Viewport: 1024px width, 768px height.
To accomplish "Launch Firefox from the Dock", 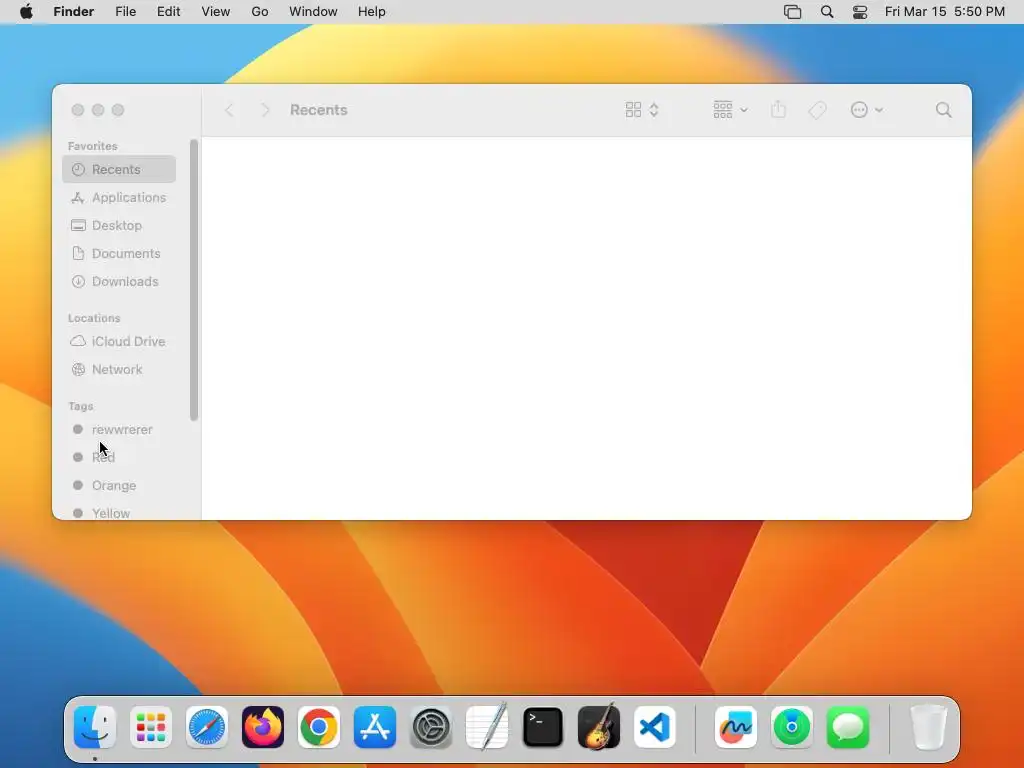I will [x=263, y=727].
